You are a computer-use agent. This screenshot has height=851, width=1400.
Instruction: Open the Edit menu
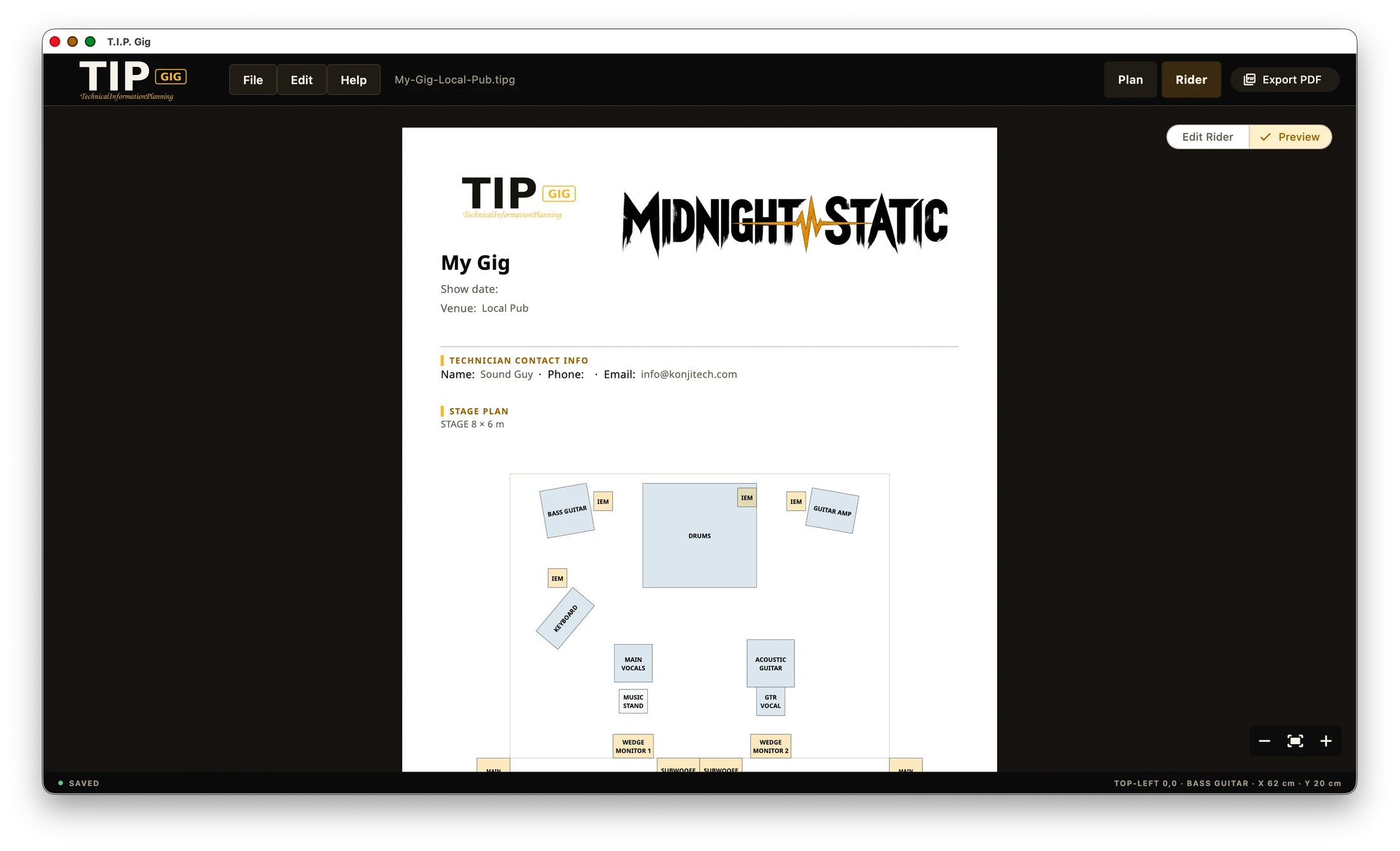pos(302,80)
